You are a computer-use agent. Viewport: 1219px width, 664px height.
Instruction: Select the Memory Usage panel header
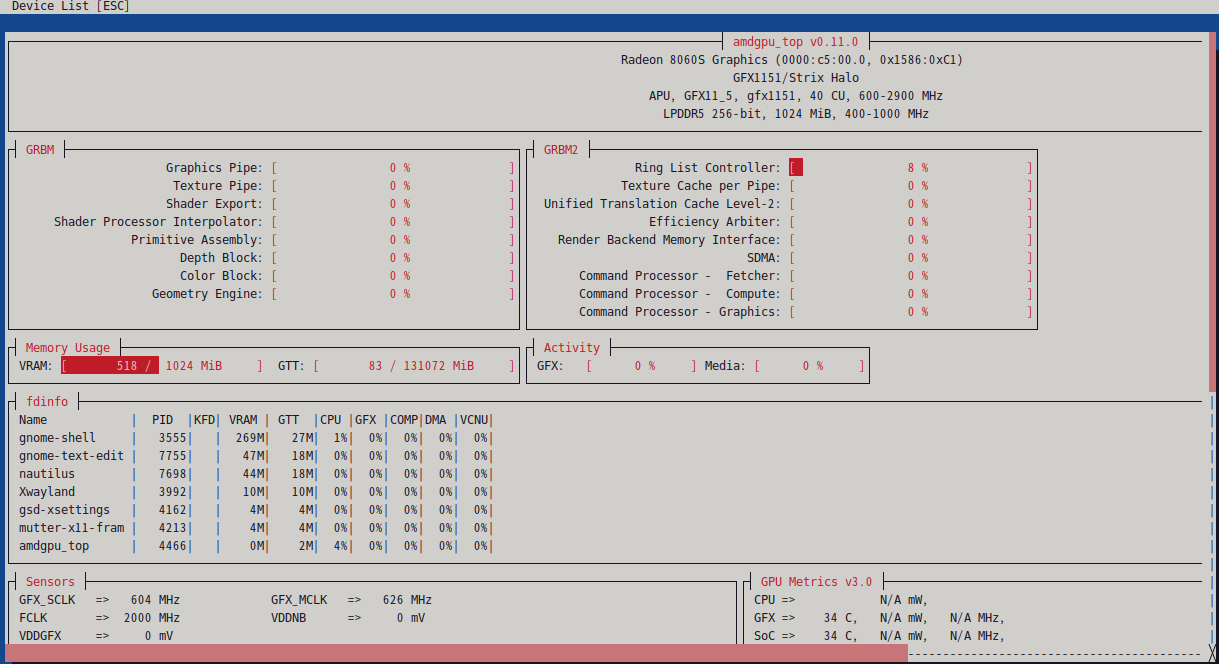pos(68,348)
